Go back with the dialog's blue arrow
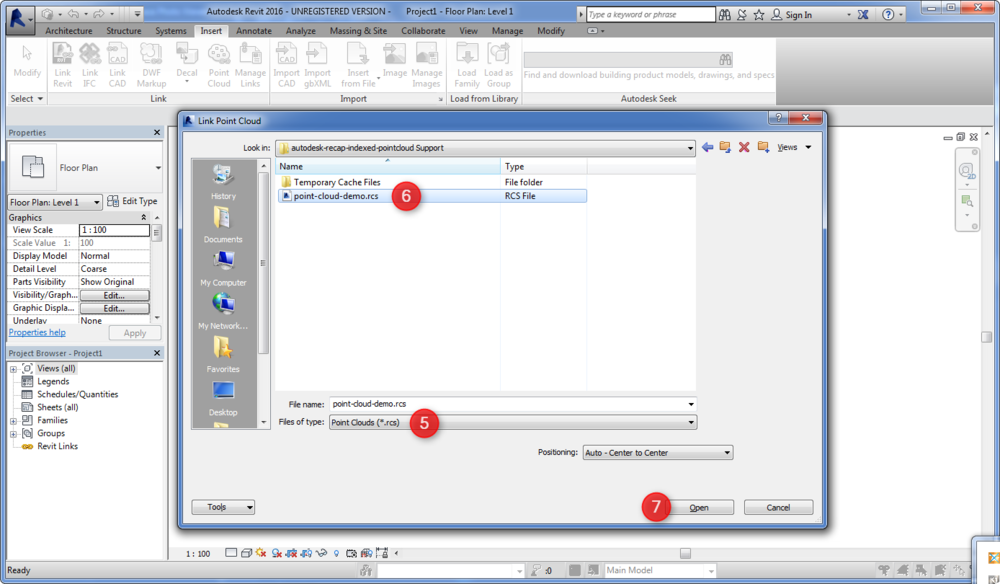The image size is (1000, 584). coord(707,147)
